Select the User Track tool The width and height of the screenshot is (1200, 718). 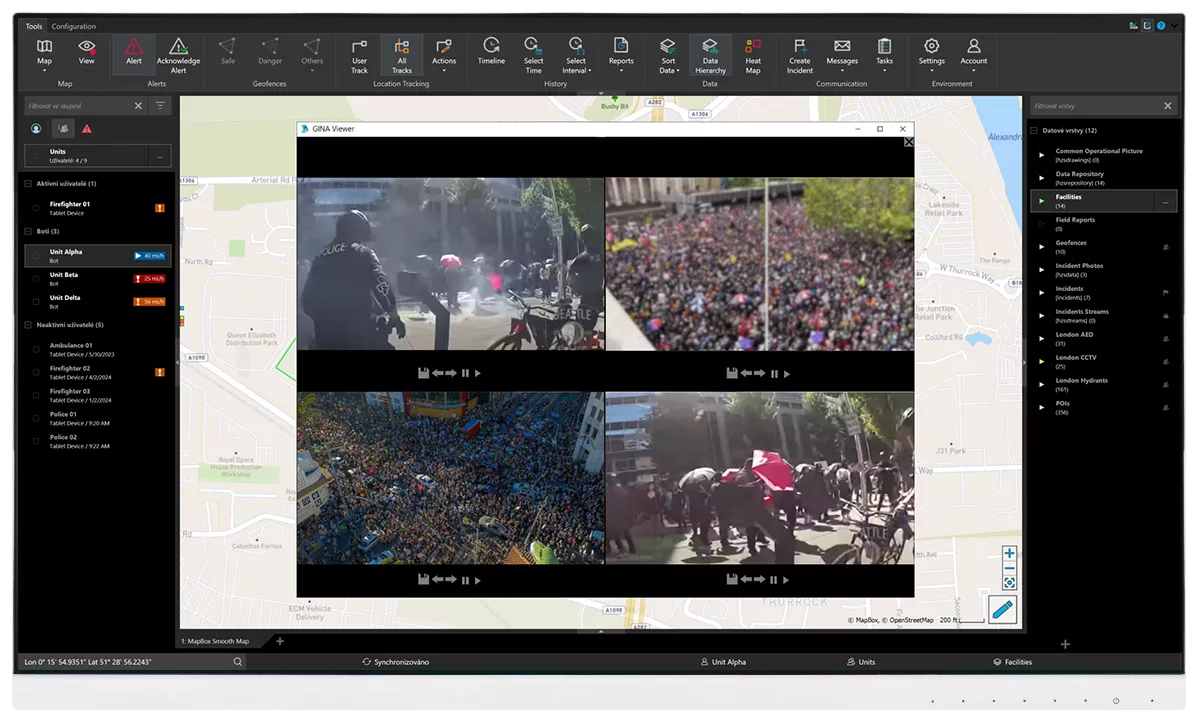pos(359,55)
